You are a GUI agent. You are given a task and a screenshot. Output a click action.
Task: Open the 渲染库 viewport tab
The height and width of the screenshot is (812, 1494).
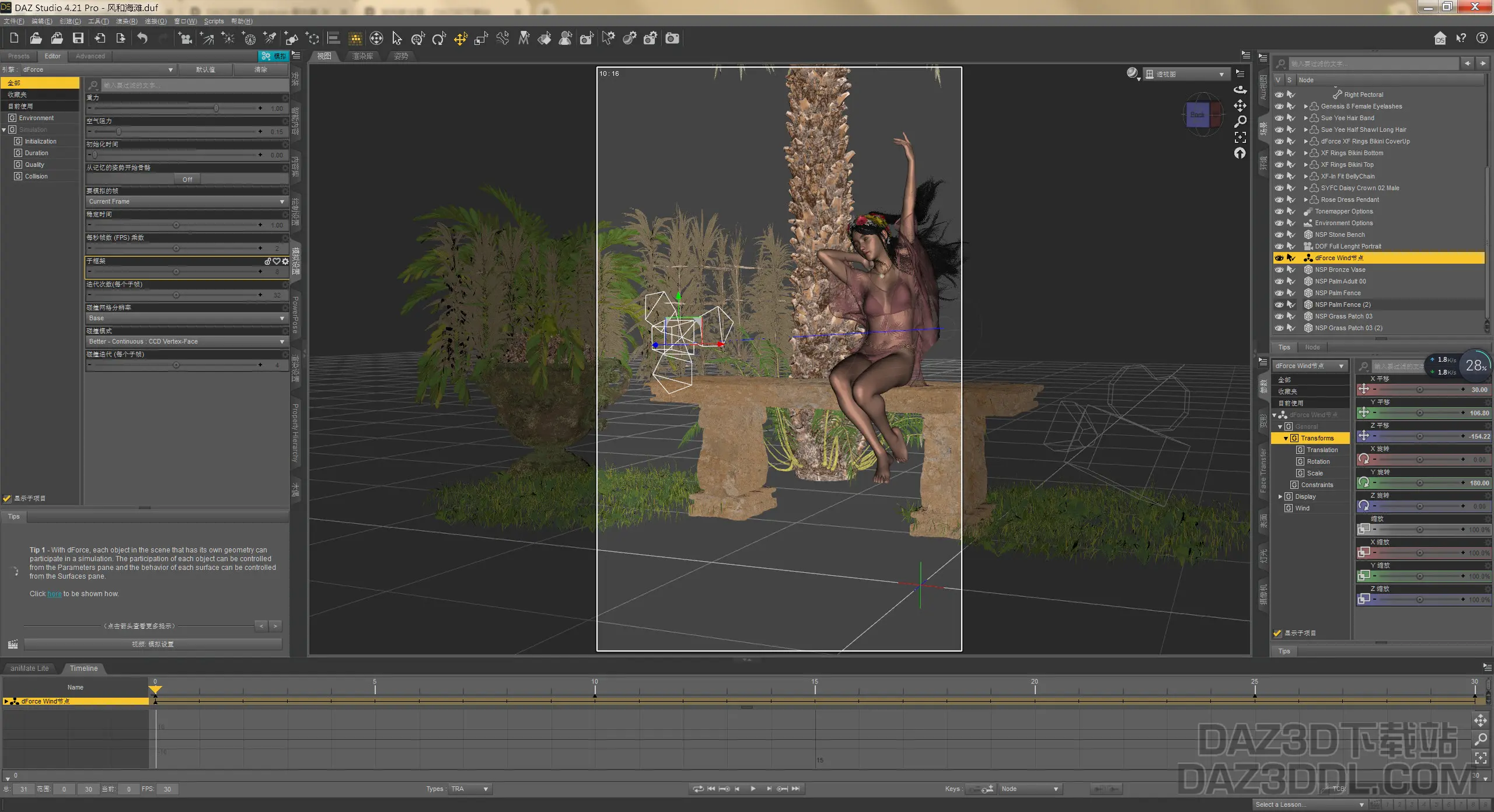(362, 56)
